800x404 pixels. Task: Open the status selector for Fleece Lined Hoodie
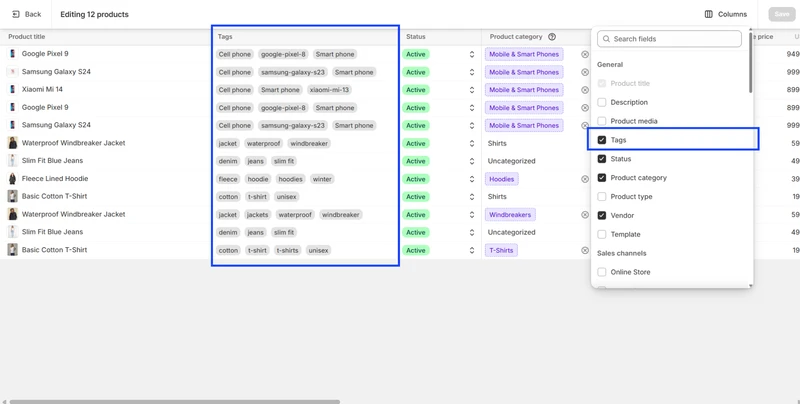tap(472, 179)
